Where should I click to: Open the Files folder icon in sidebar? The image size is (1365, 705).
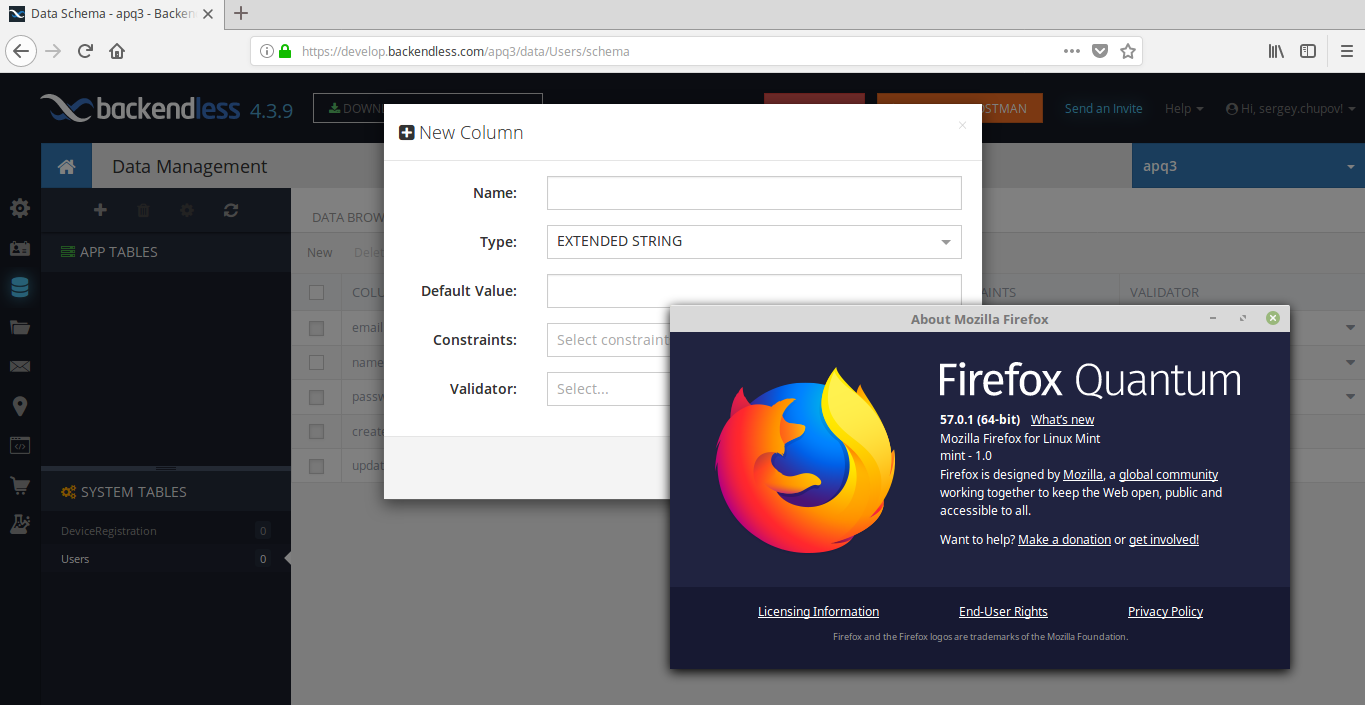[x=20, y=327]
